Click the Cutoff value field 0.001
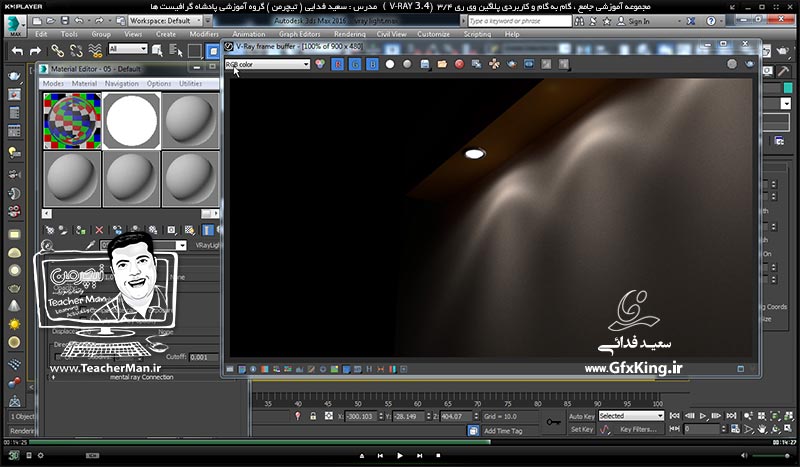 click(204, 357)
